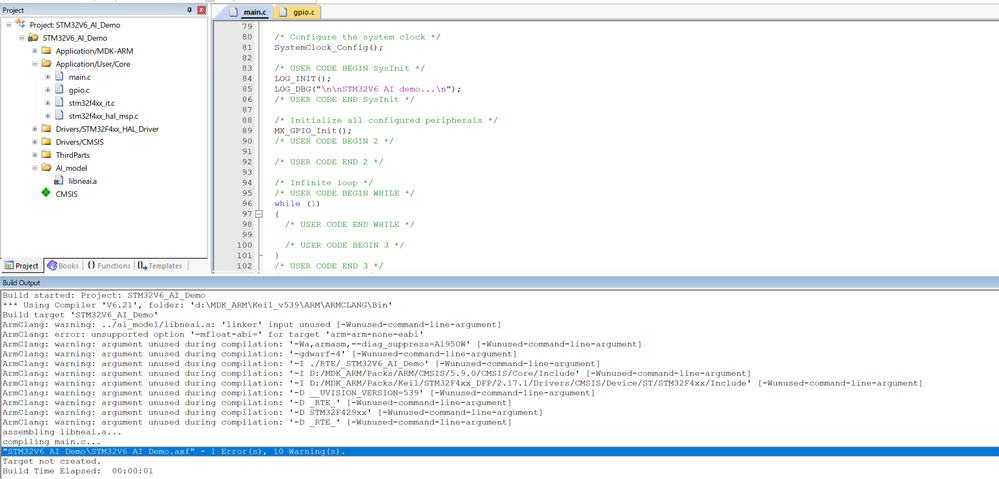Expand the Application/MDK-ARM group
Viewport: 999px width, 479px height.
pos(35,51)
